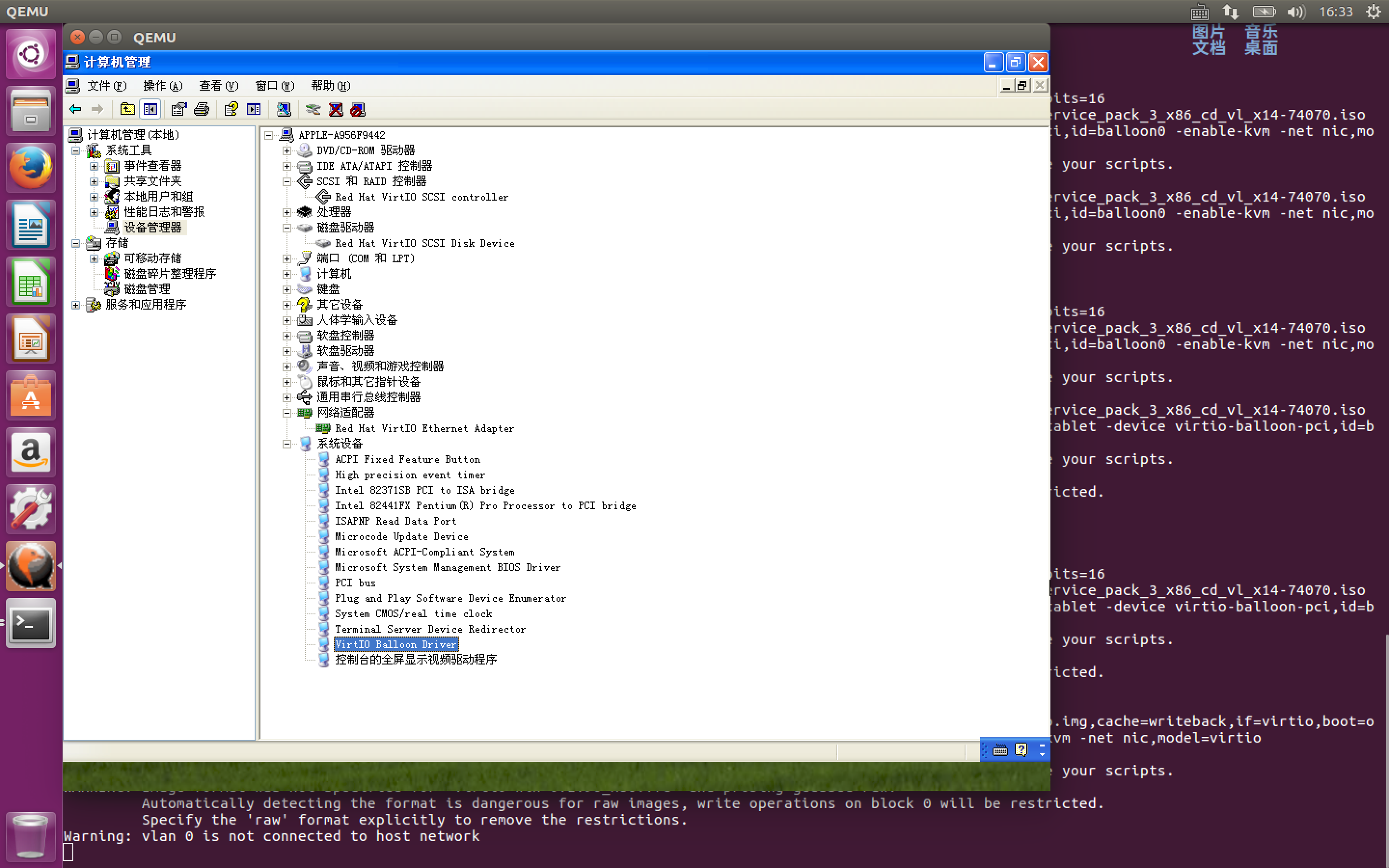Click the Update driver icon
Image resolution: width=1389 pixels, height=868 pixels.
point(313,109)
